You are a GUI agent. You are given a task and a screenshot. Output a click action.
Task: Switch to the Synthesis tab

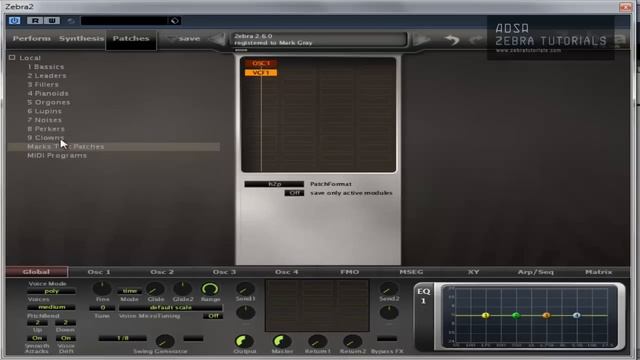(x=81, y=38)
